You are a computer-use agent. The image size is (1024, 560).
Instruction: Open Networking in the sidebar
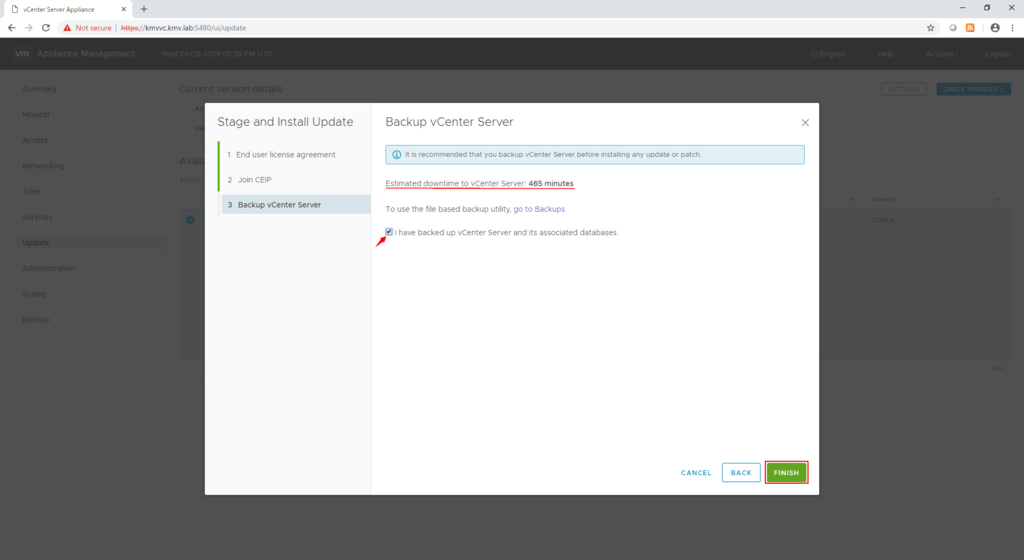(x=43, y=166)
